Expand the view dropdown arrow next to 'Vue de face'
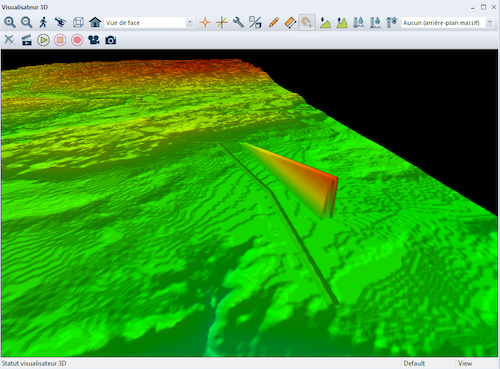500x369 pixels. point(190,23)
